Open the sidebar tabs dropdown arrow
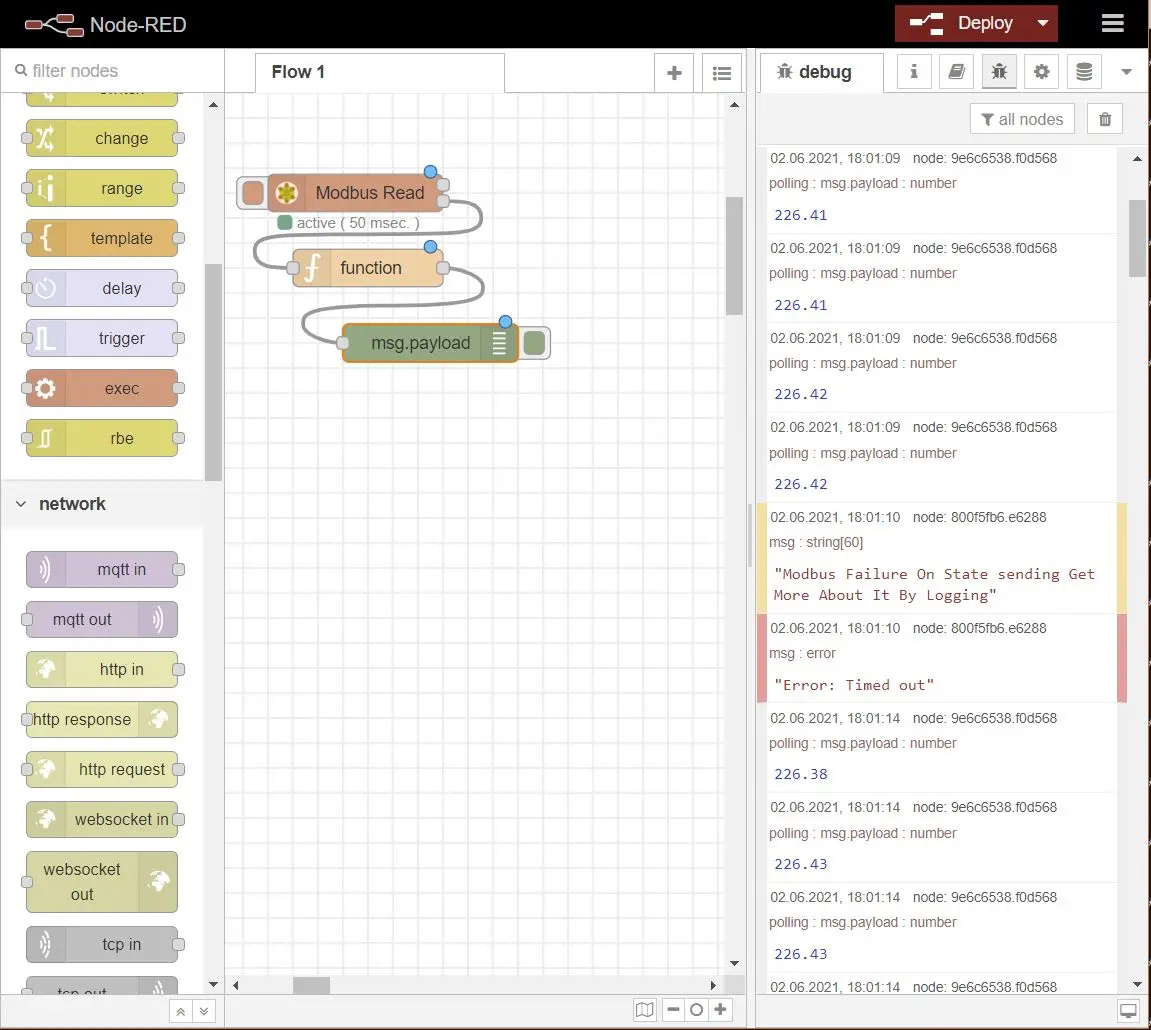1151x1030 pixels. pyautogui.click(x=1127, y=72)
